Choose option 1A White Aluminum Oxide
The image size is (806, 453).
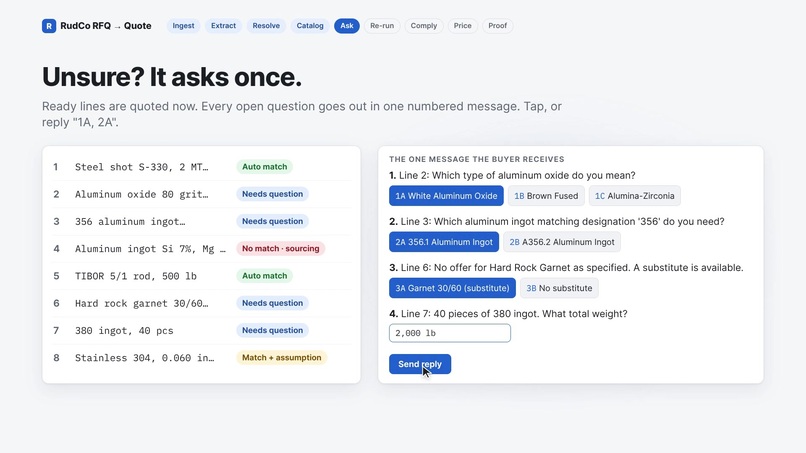point(446,196)
